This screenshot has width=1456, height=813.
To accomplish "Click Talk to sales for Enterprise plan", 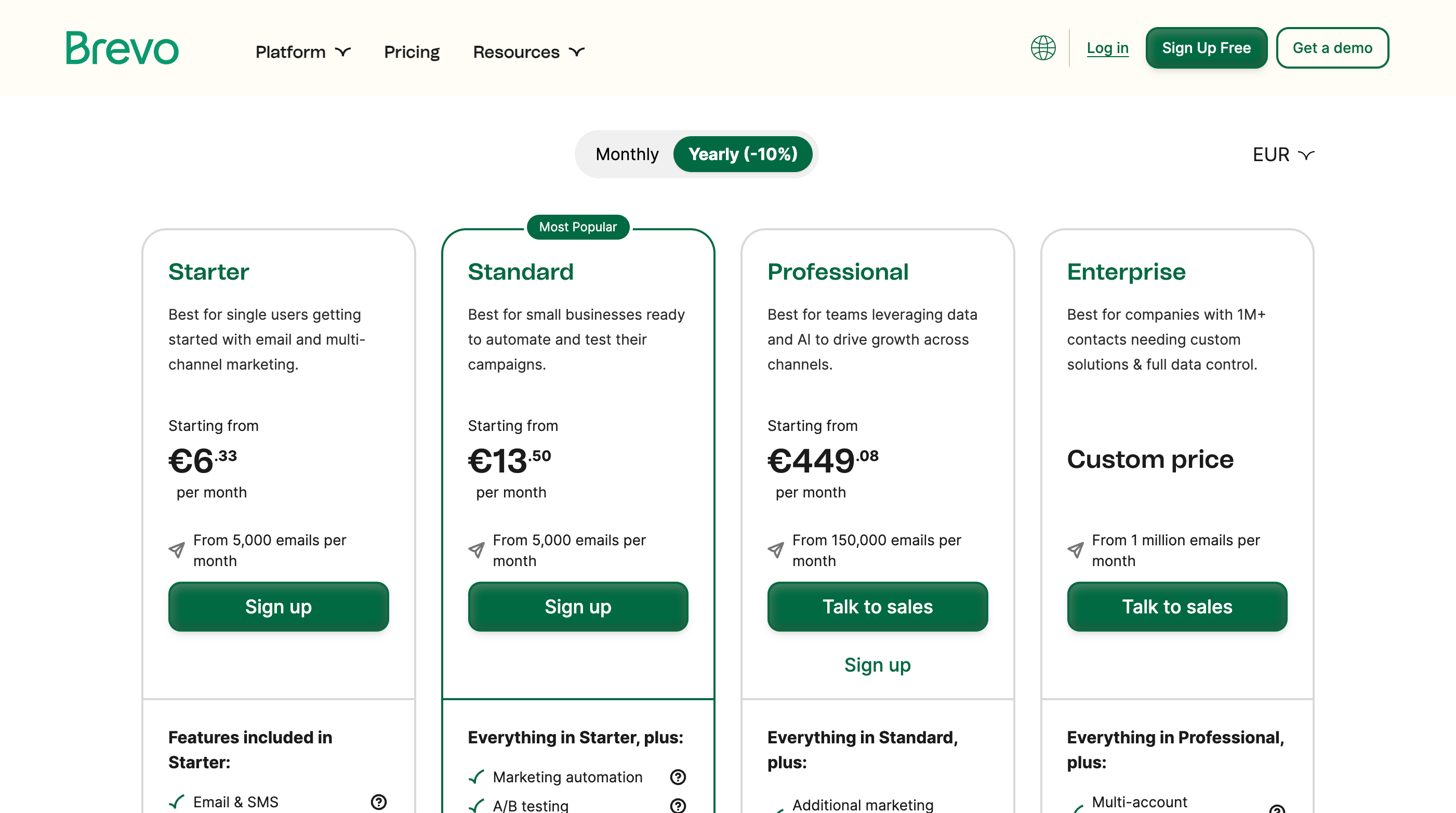I will pos(1177,607).
